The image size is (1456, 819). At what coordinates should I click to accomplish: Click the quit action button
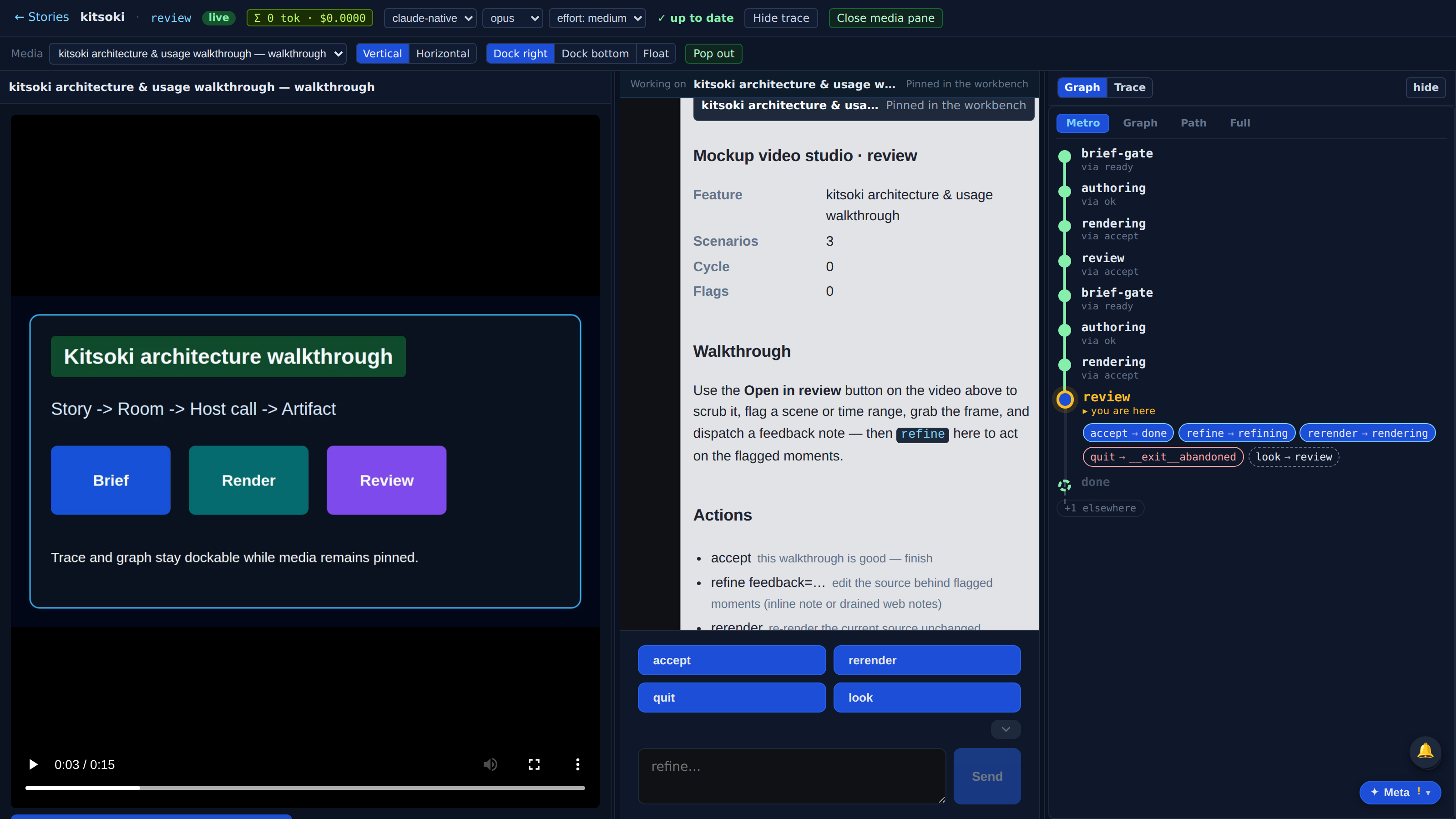click(x=731, y=698)
